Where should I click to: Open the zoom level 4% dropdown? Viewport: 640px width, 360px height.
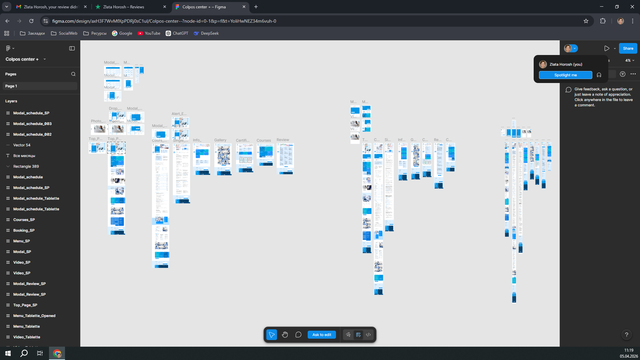tap(630, 60)
